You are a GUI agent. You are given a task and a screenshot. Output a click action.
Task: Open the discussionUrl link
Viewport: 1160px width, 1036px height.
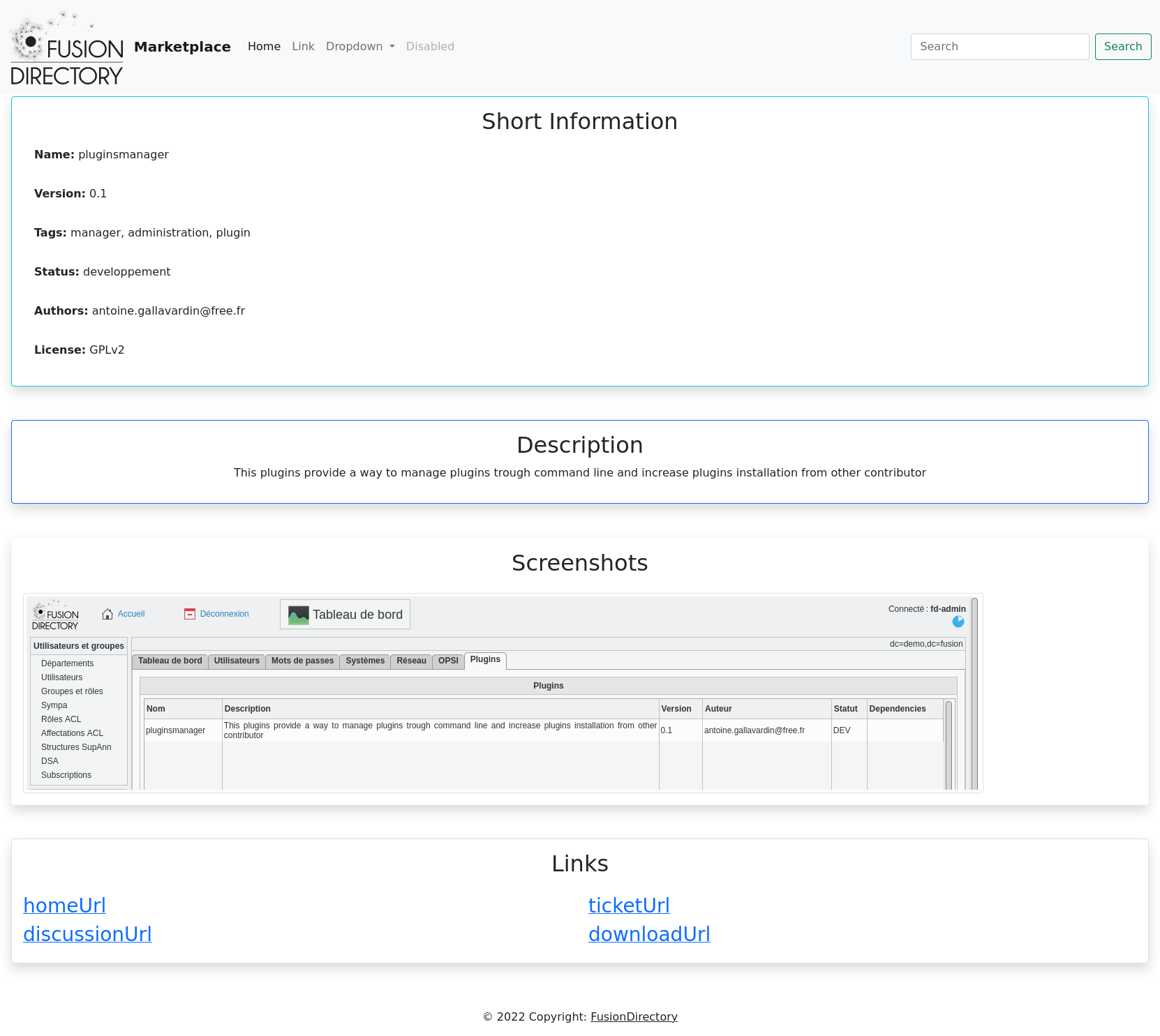(x=87, y=934)
